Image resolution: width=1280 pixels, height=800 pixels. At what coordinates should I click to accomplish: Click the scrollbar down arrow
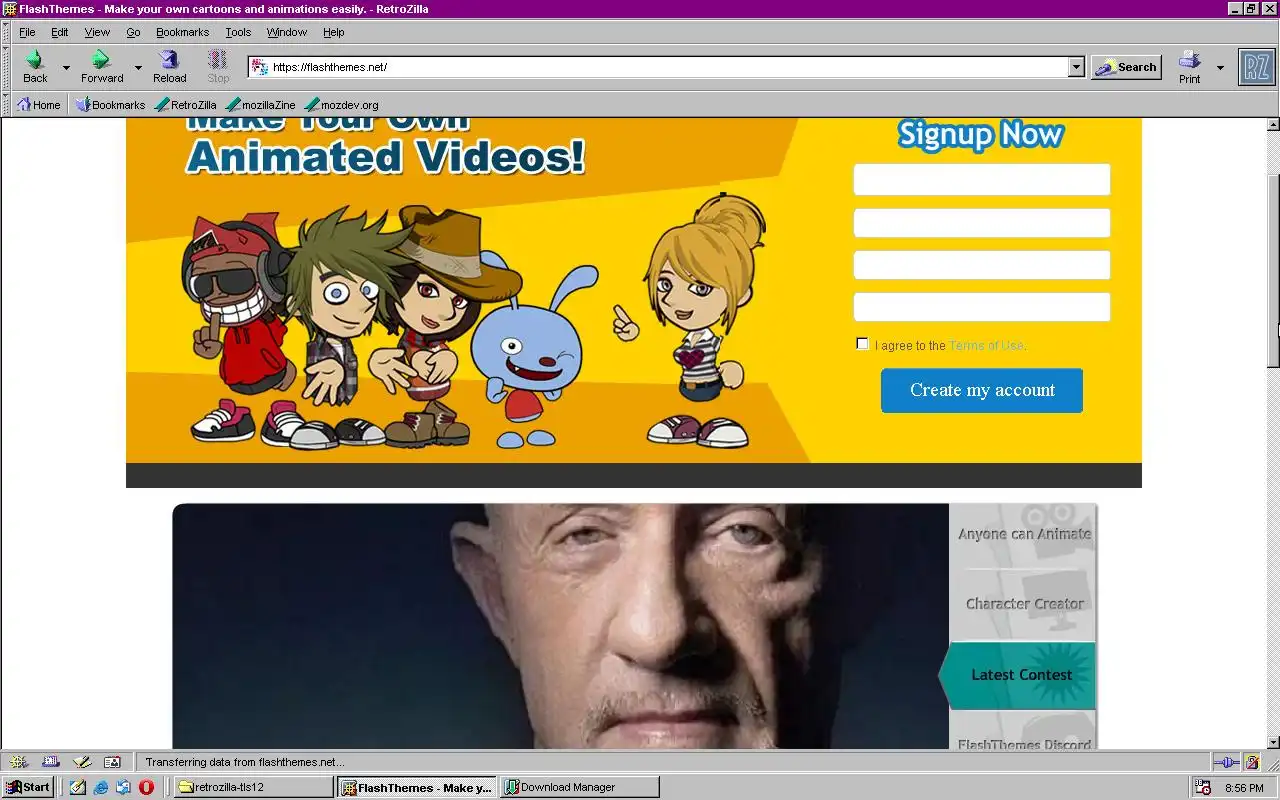pyautogui.click(x=1273, y=742)
